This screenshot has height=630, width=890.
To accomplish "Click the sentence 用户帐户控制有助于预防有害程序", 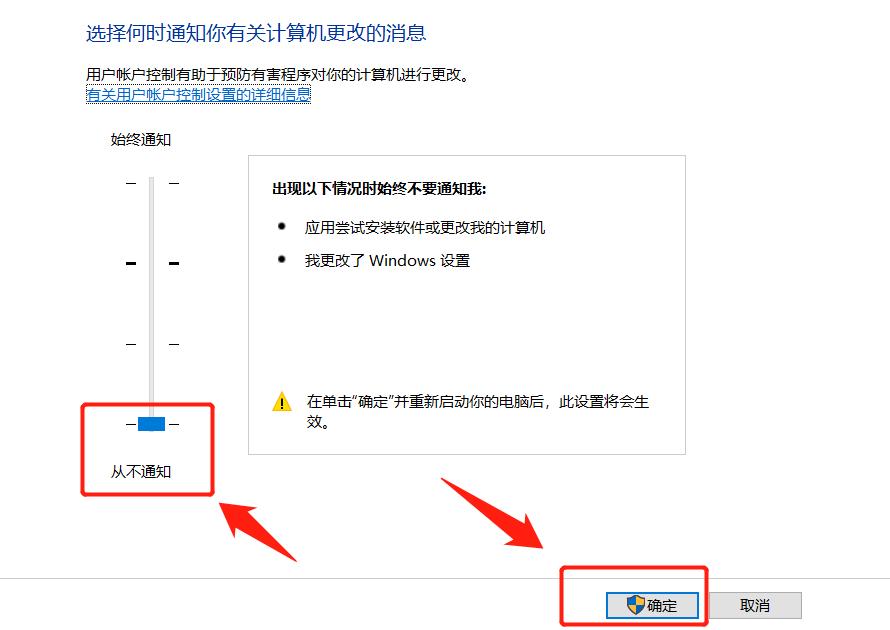I will coord(278,74).
